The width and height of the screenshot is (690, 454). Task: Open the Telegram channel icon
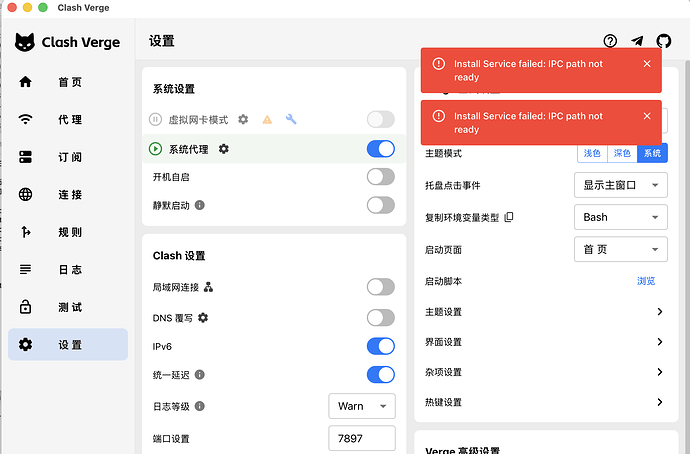tap(637, 41)
